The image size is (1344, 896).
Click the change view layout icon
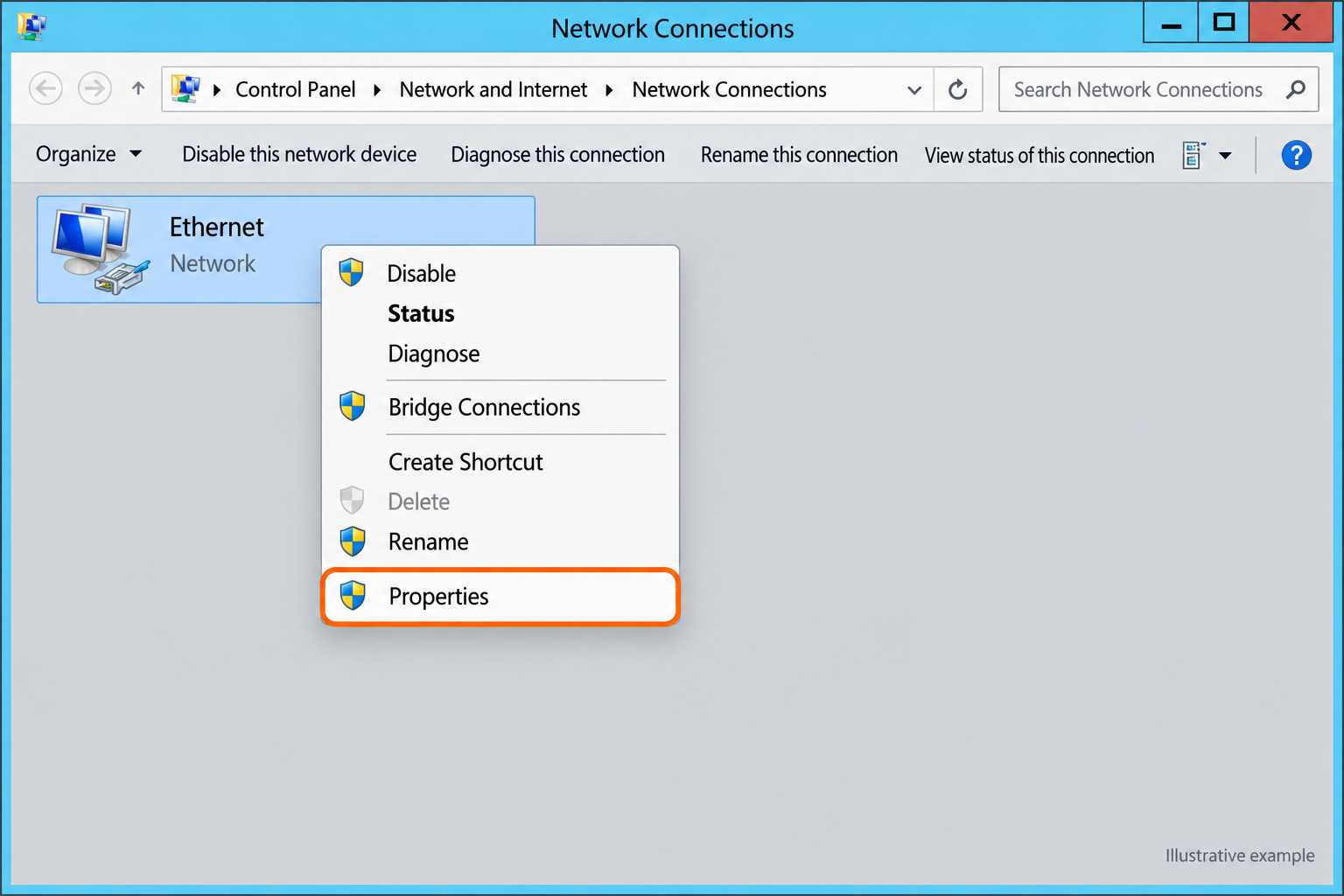1193,155
